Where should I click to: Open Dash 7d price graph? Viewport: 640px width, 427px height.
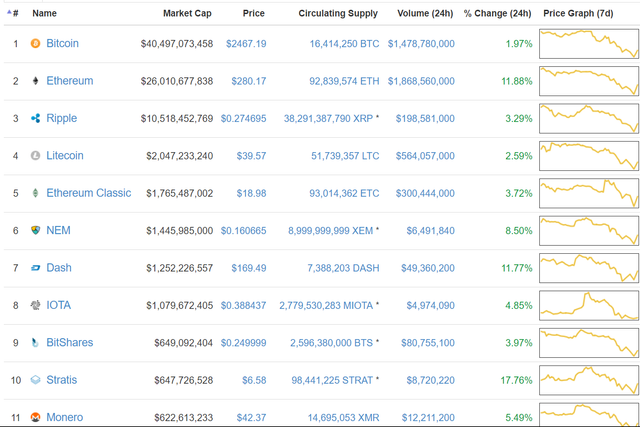click(589, 268)
